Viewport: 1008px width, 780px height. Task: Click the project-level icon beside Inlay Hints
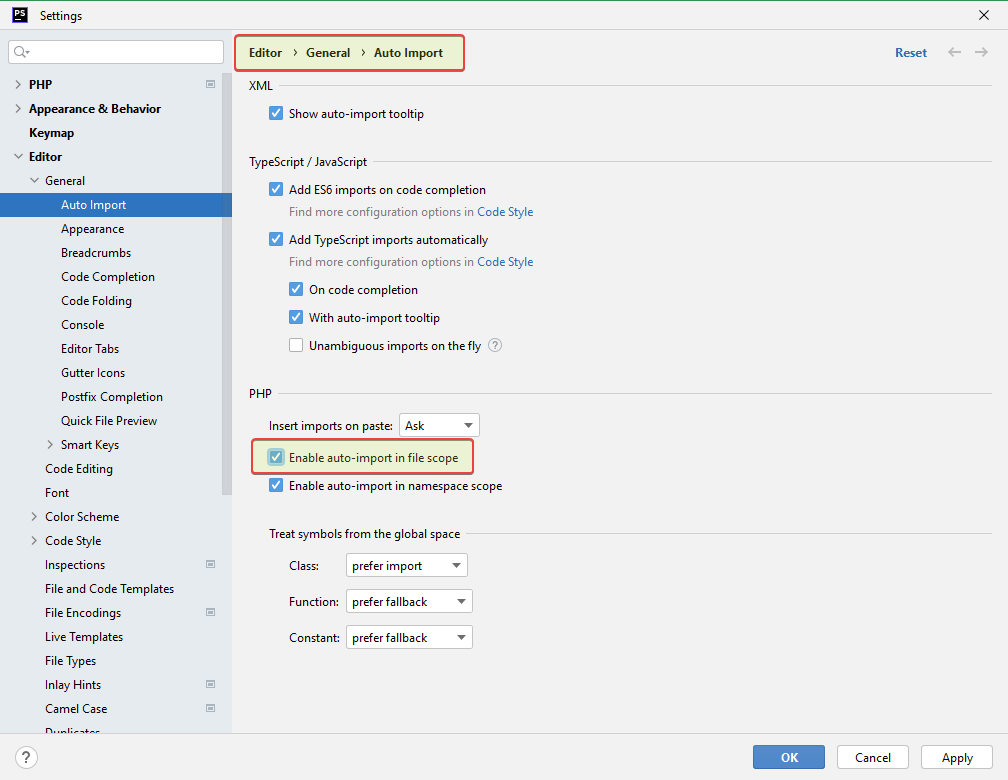tap(210, 685)
